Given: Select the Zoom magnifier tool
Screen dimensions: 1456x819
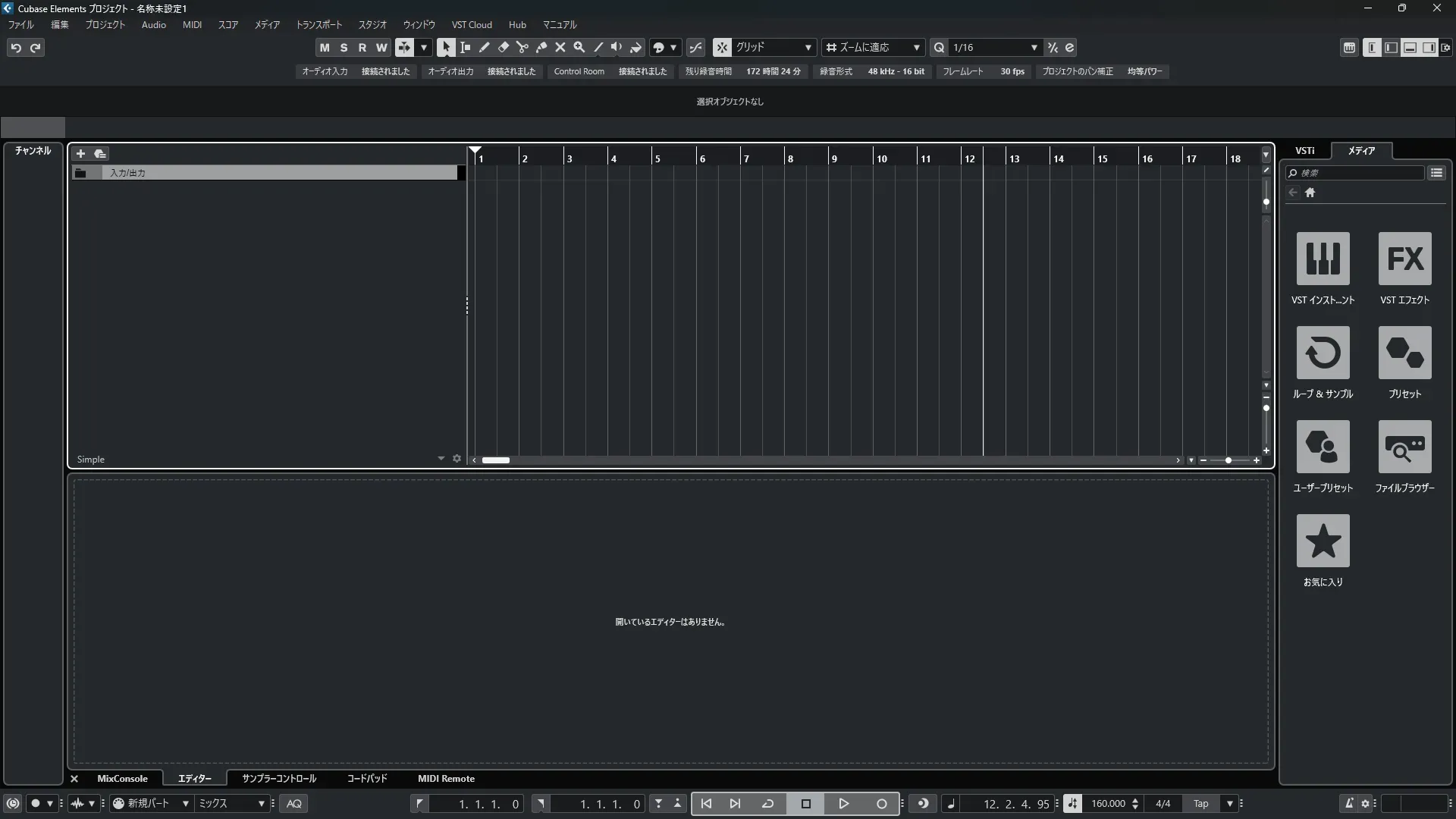Looking at the screenshot, I should (579, 47).
